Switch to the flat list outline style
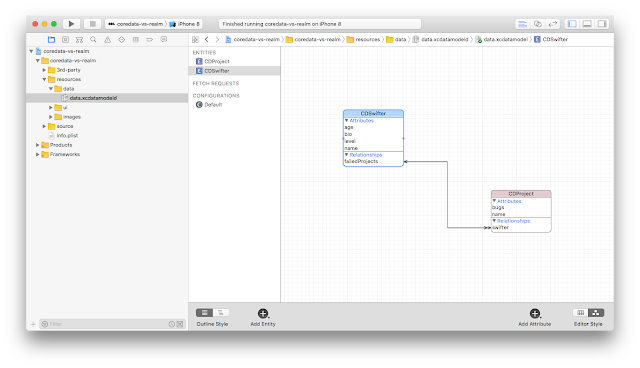640x368 pixels. click(x=204, y=313)
